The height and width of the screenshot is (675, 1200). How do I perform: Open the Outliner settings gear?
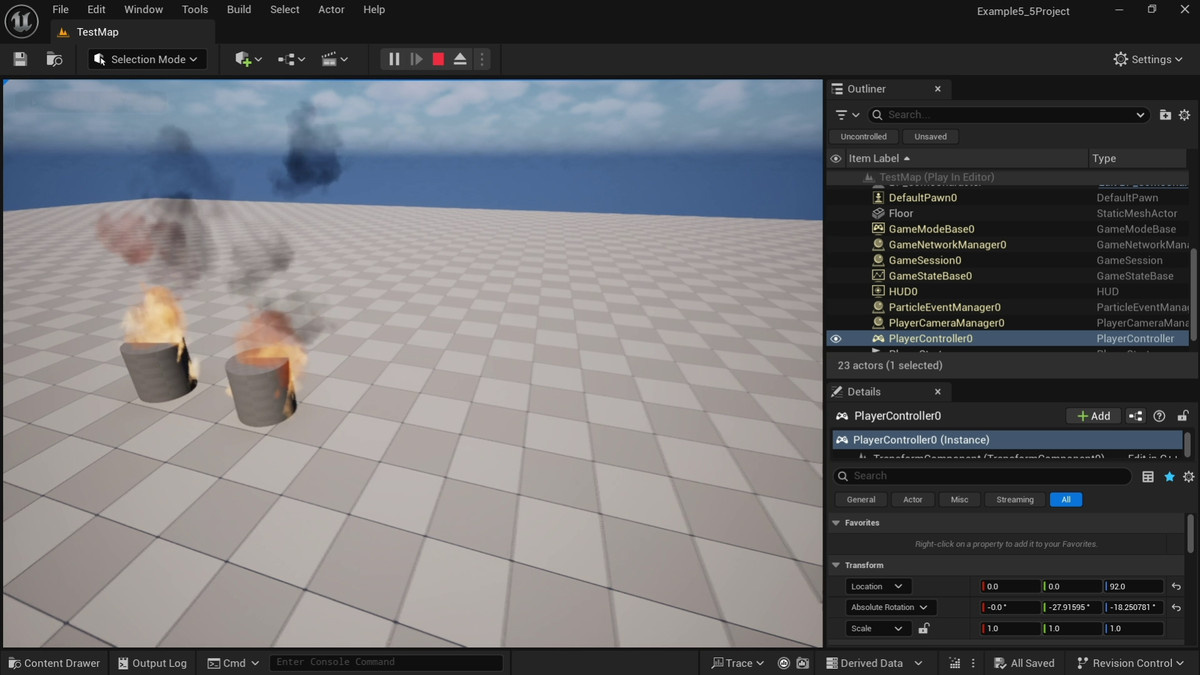(1185, 115)
